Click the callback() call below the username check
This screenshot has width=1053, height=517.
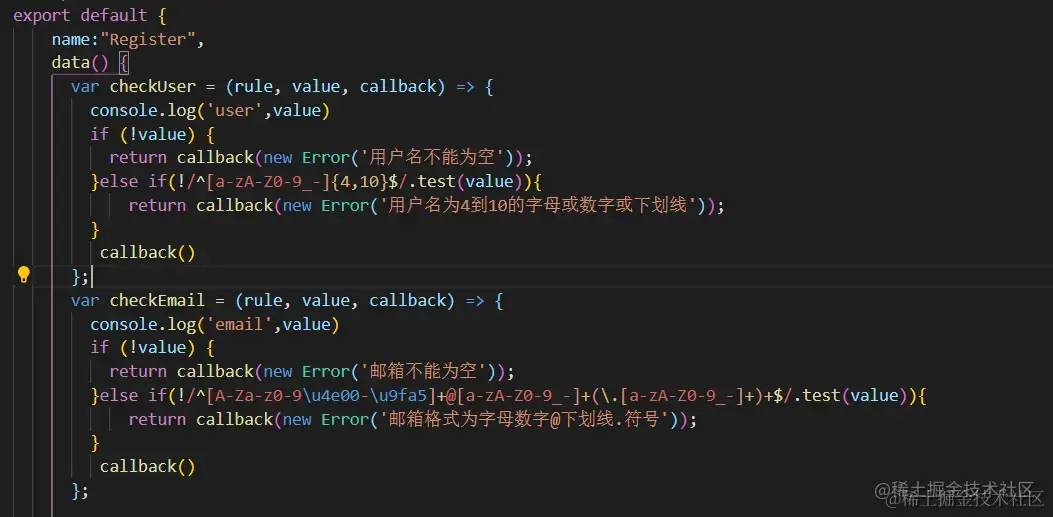point(148,252)
